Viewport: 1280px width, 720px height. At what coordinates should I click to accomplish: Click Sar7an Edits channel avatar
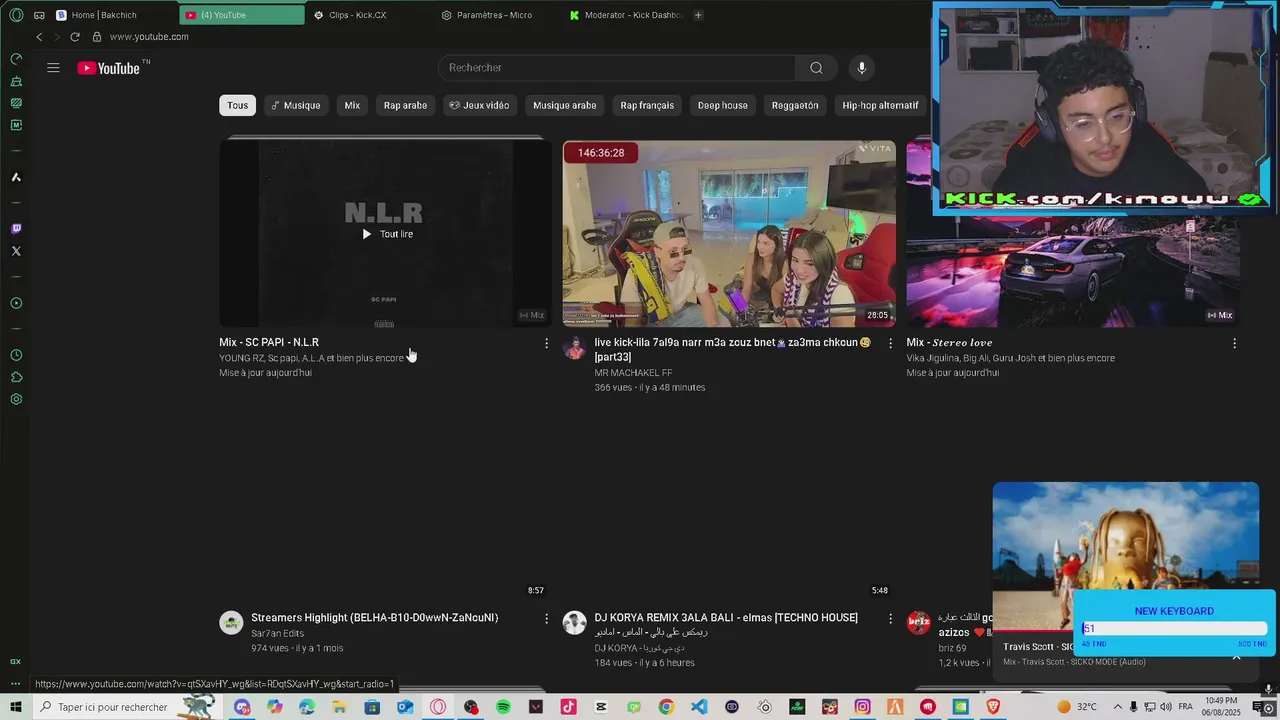231,623
